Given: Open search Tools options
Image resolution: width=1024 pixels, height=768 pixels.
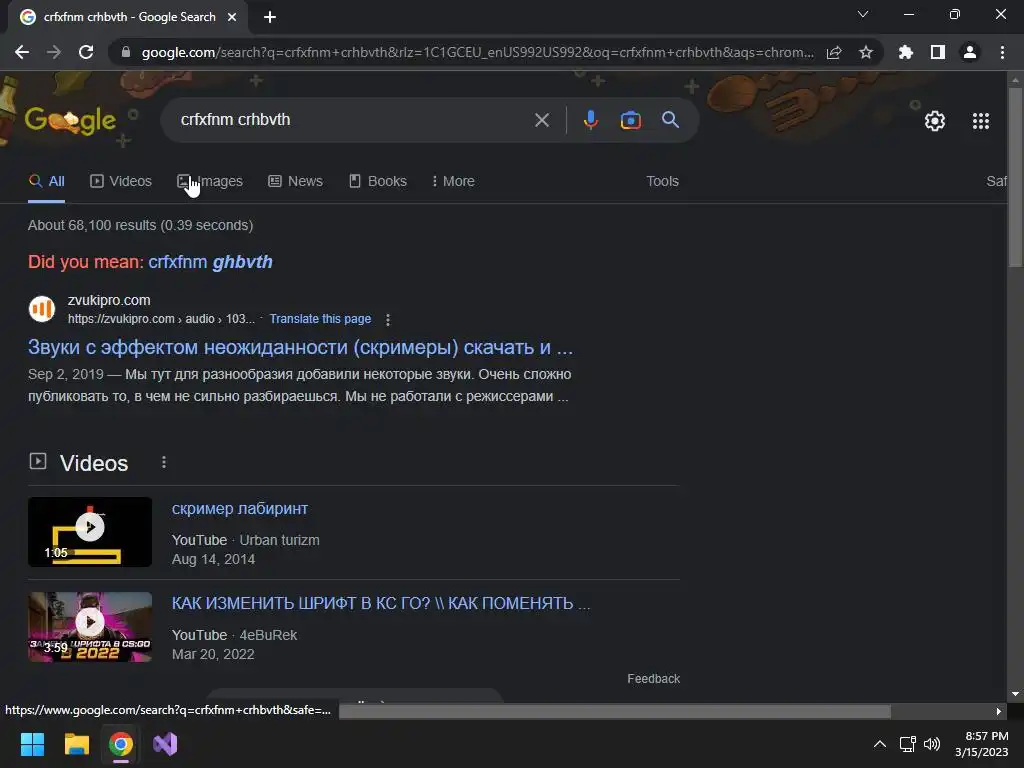Looking at the screenshot, I should click(662, 182).
